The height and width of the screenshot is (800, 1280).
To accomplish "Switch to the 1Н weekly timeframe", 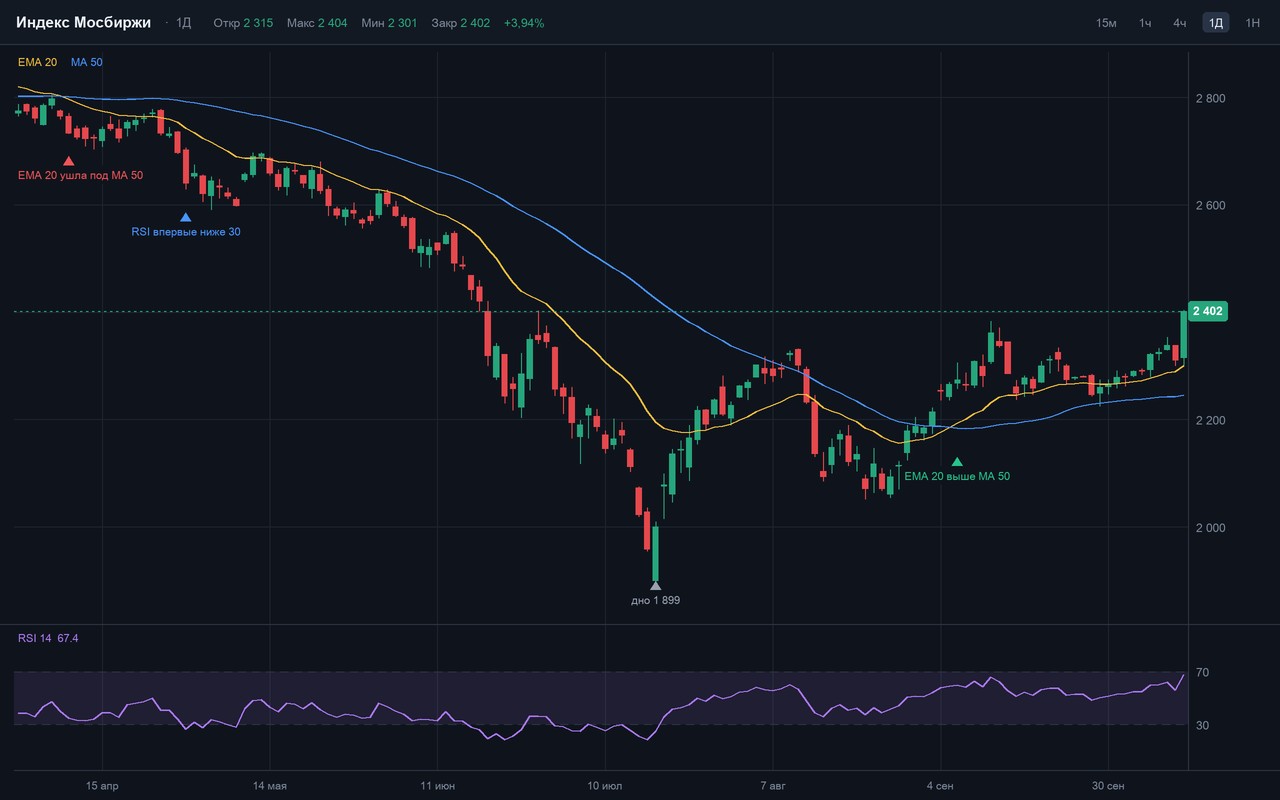I will [x=1252, y=23].
